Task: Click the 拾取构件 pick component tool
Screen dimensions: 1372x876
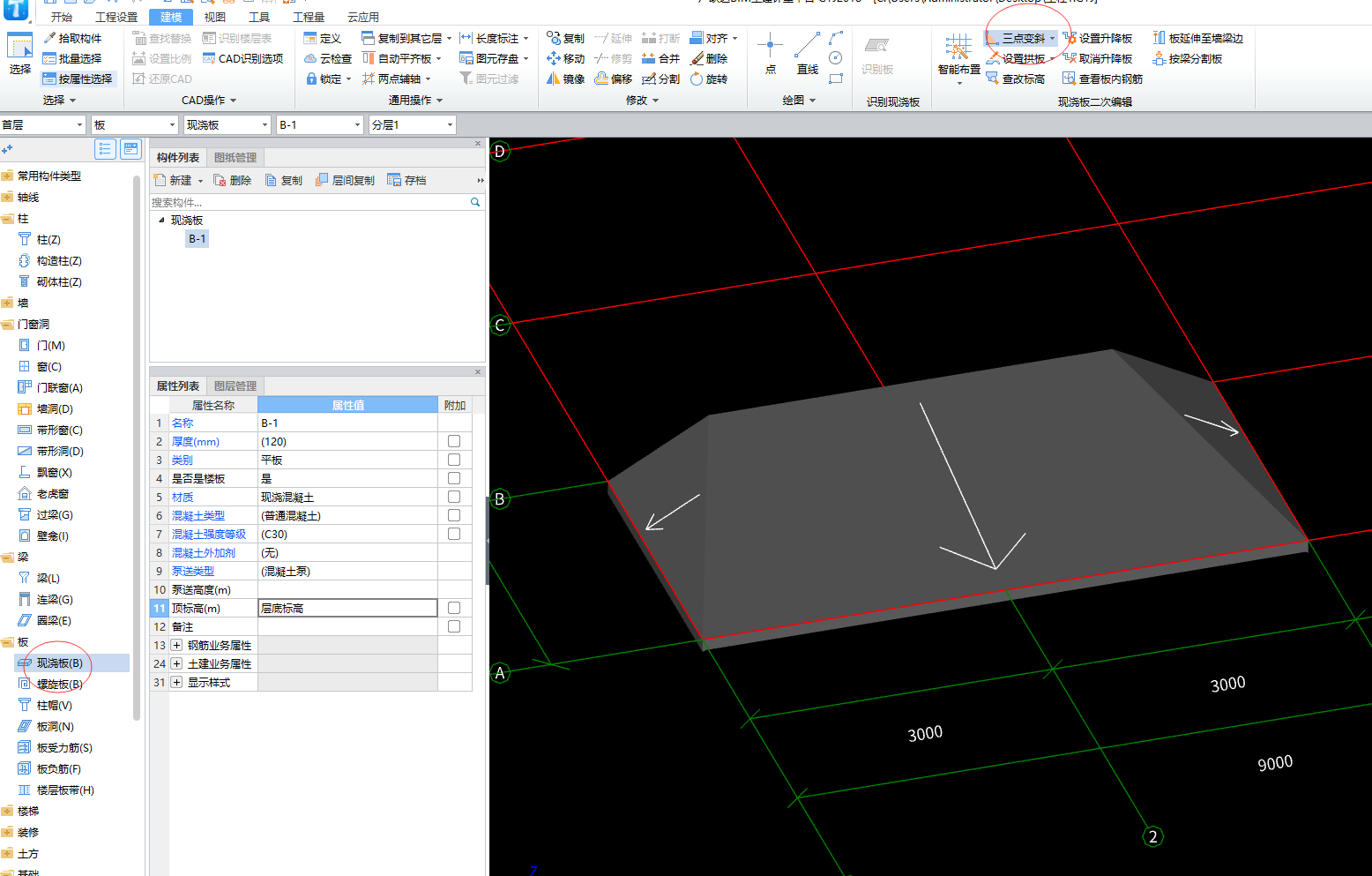Action: click(x=72, y=38)
